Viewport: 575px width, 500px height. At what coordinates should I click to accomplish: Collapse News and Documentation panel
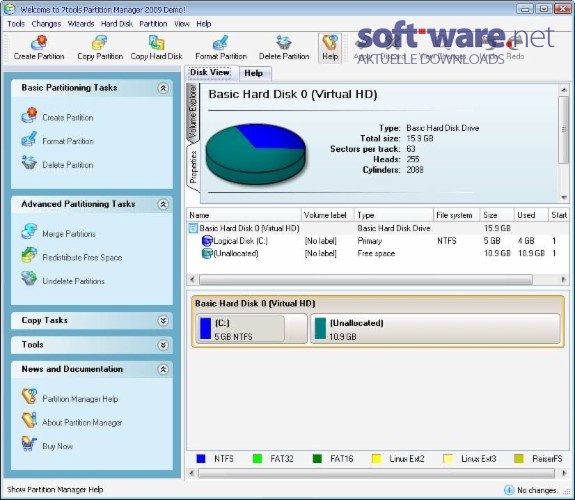[163, 369]
